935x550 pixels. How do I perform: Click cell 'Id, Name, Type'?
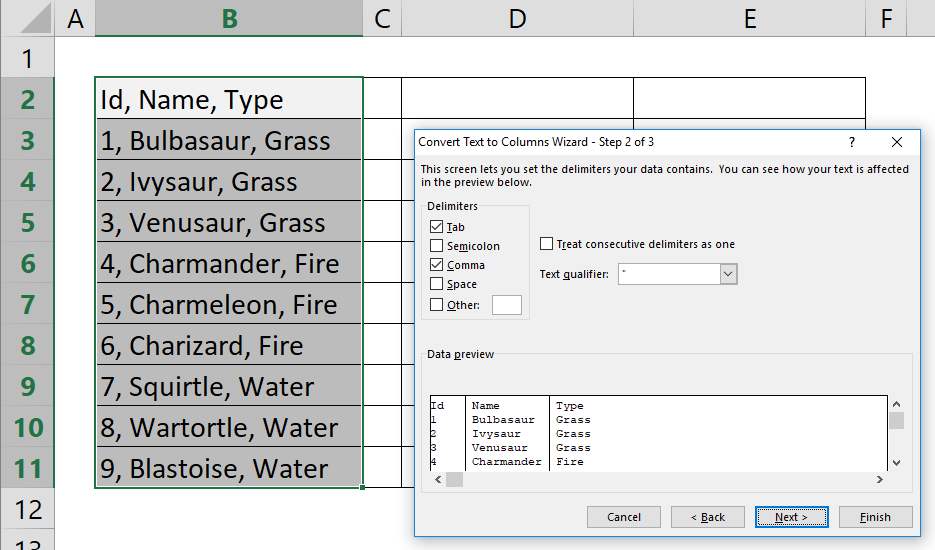click(x=229, y=98)
